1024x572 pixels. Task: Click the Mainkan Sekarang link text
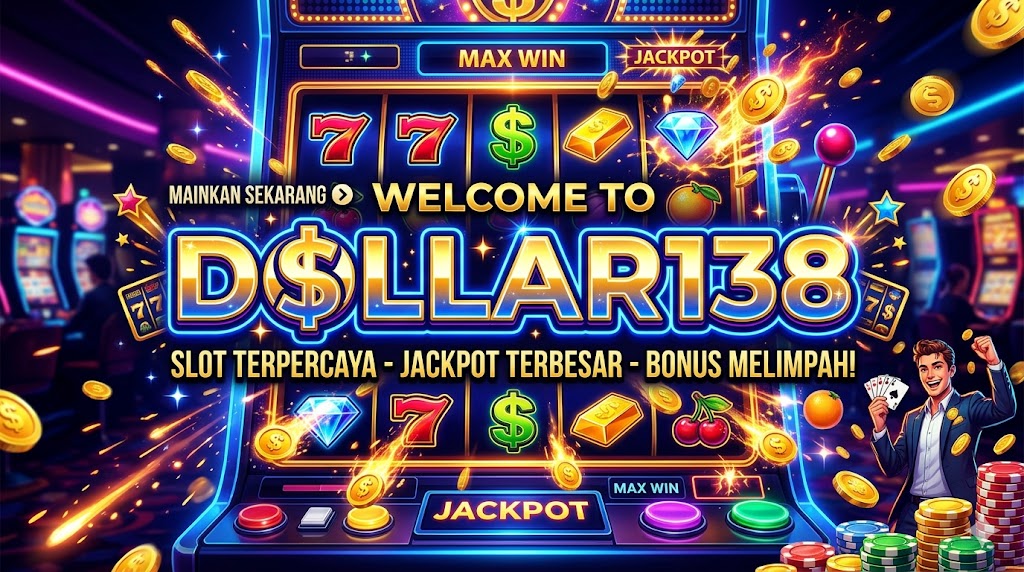pos(247,195)
